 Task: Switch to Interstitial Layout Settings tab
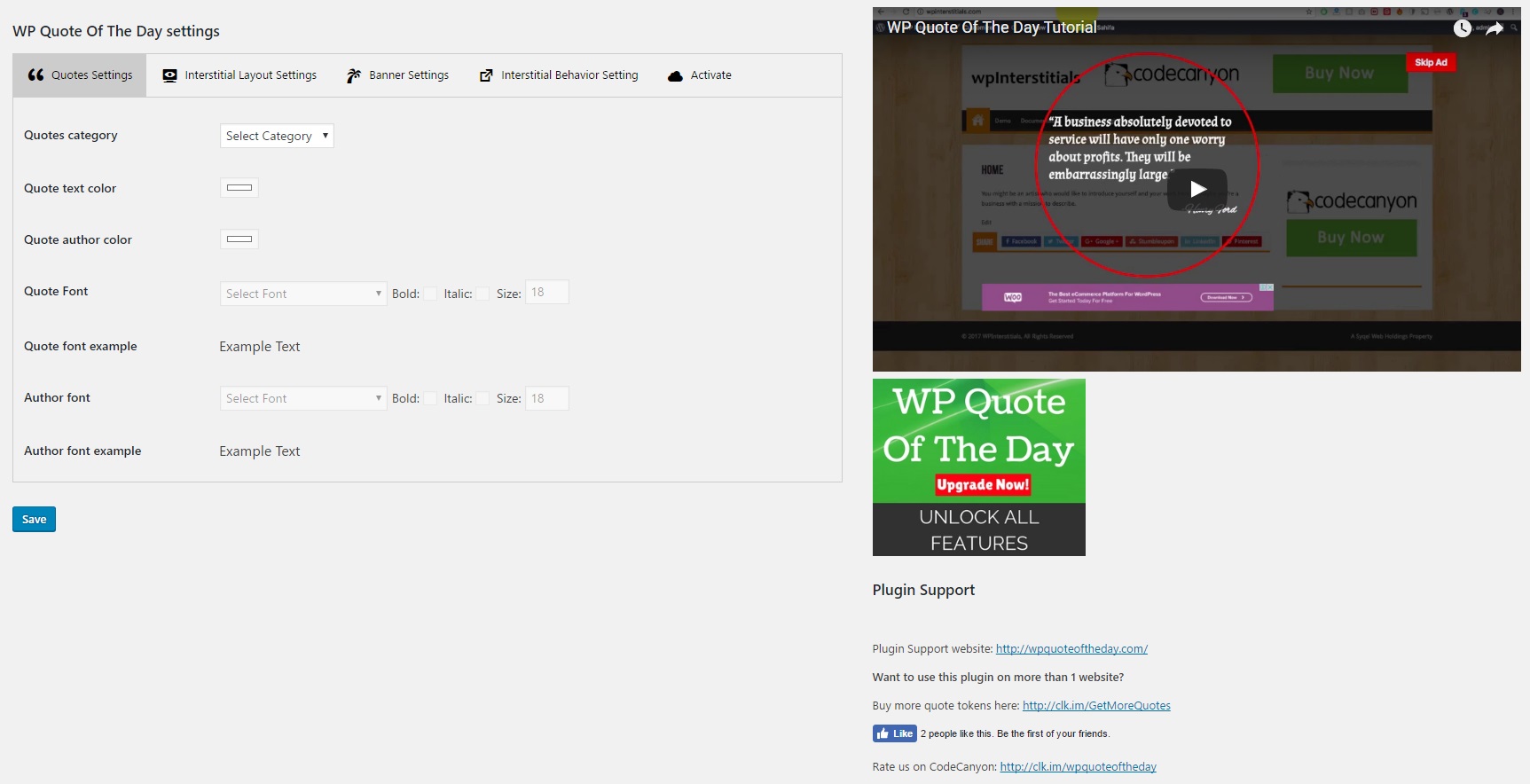[x=239, y=75]
